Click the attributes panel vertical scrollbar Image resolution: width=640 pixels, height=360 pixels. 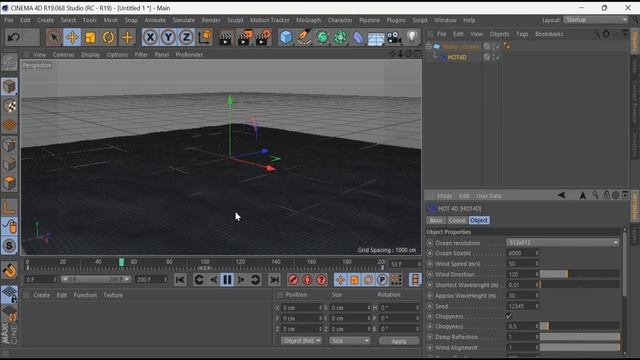[x=624, y=264]
